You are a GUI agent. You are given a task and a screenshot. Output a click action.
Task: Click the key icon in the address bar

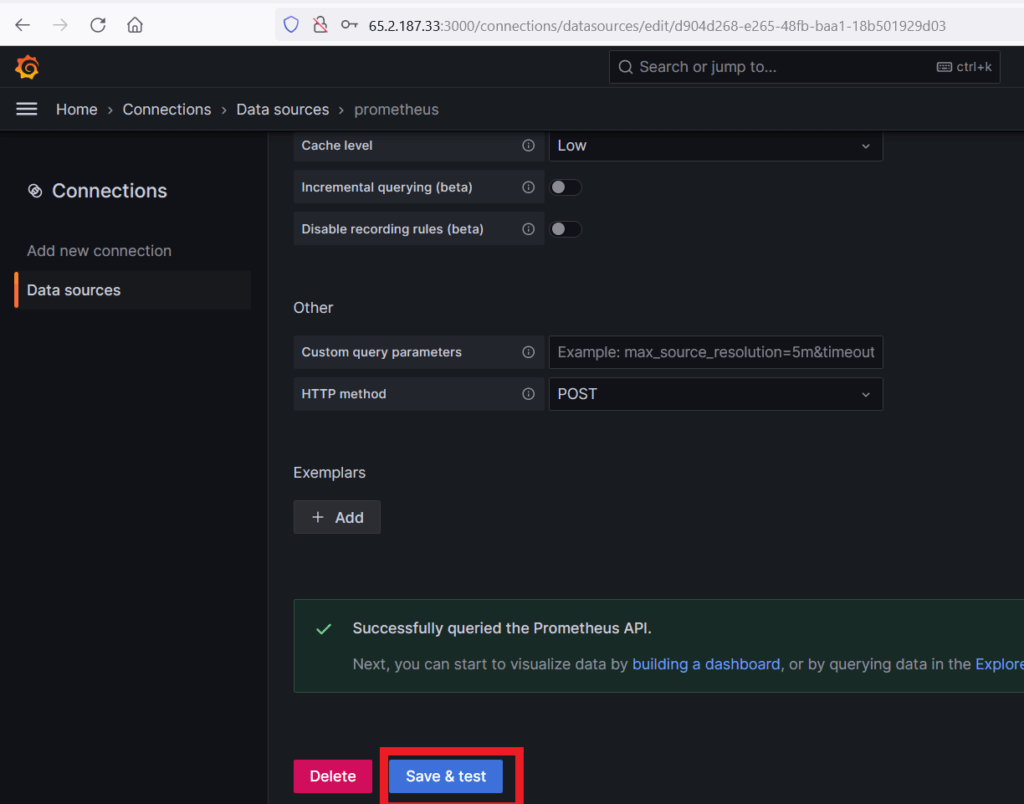(348, 25)
